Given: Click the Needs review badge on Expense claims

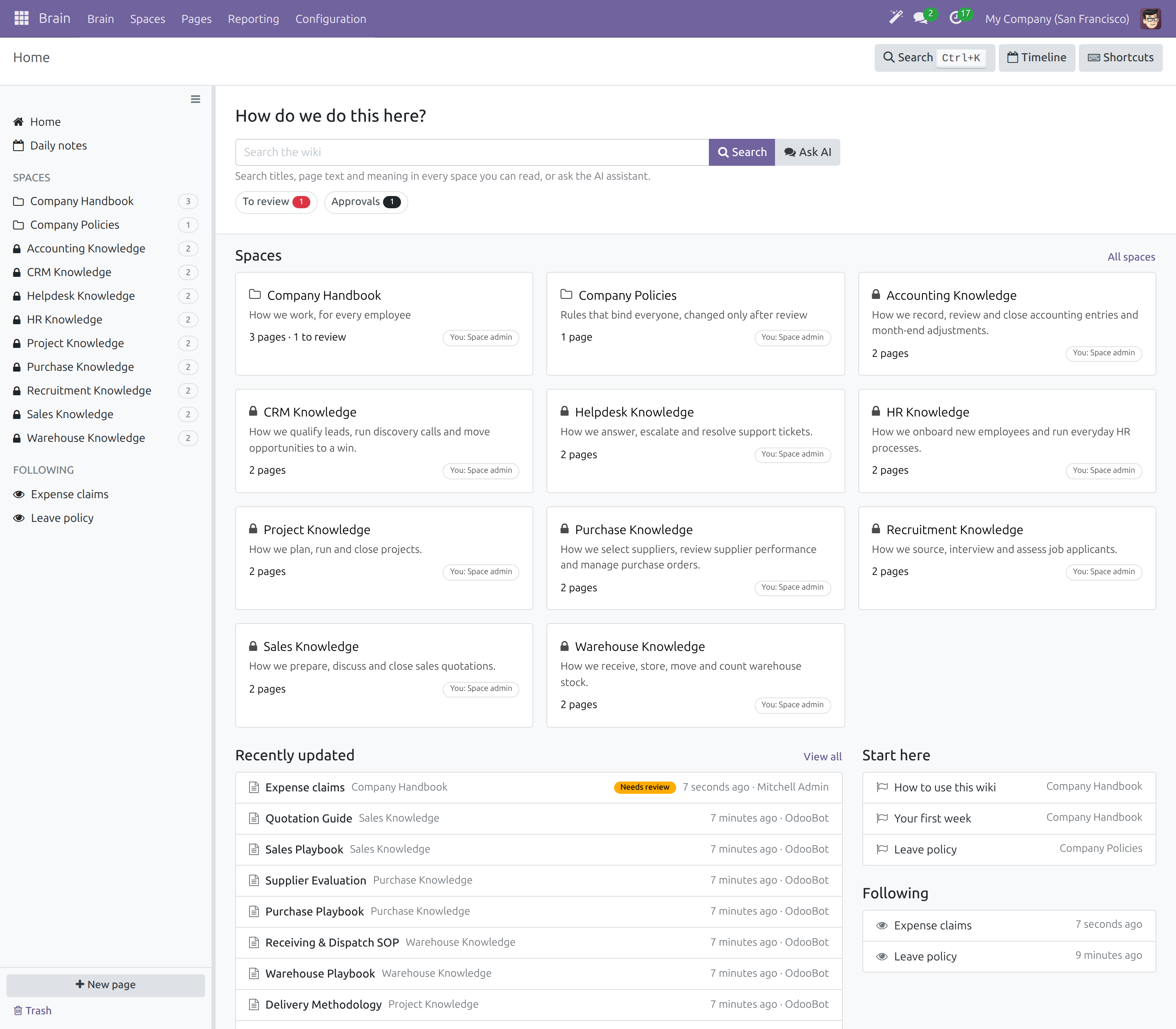Looking at the screenshot, I should [645, 787].
